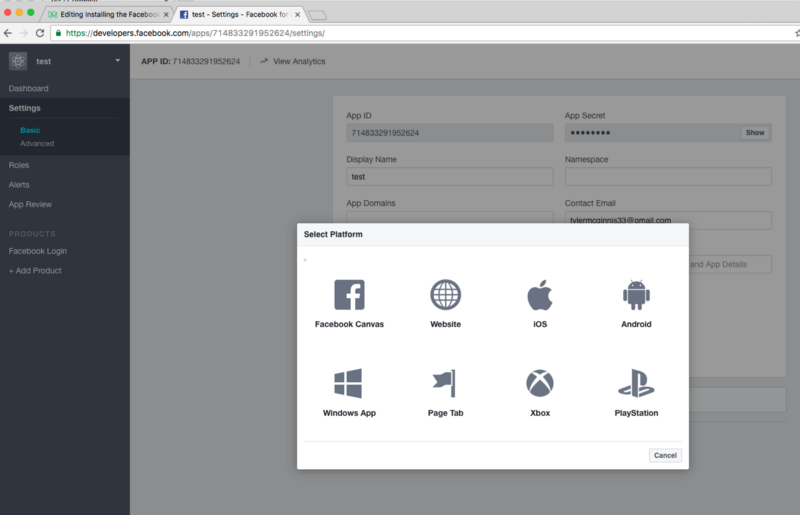Image resolution: width=800 pixels, height=515 pixels.
Task: Open Facebook Login product
Action: pyautogui.click(x=38, y=251)
